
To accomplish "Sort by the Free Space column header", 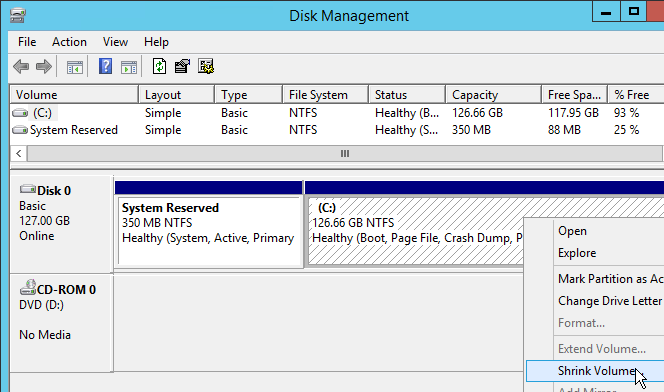I will click(x=574, y=95).
